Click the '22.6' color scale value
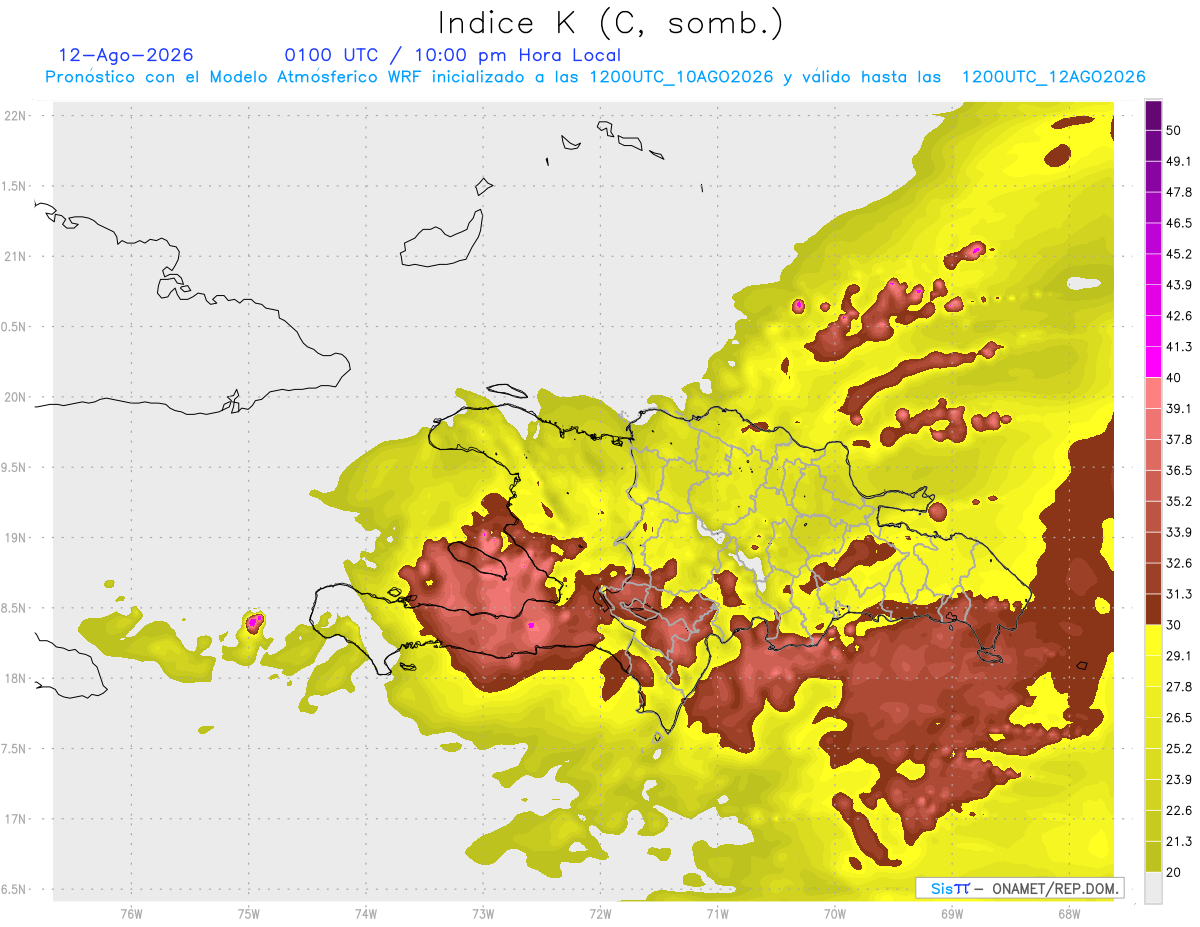Viewport: 1200px width, 927px height. click(1178, 811)
